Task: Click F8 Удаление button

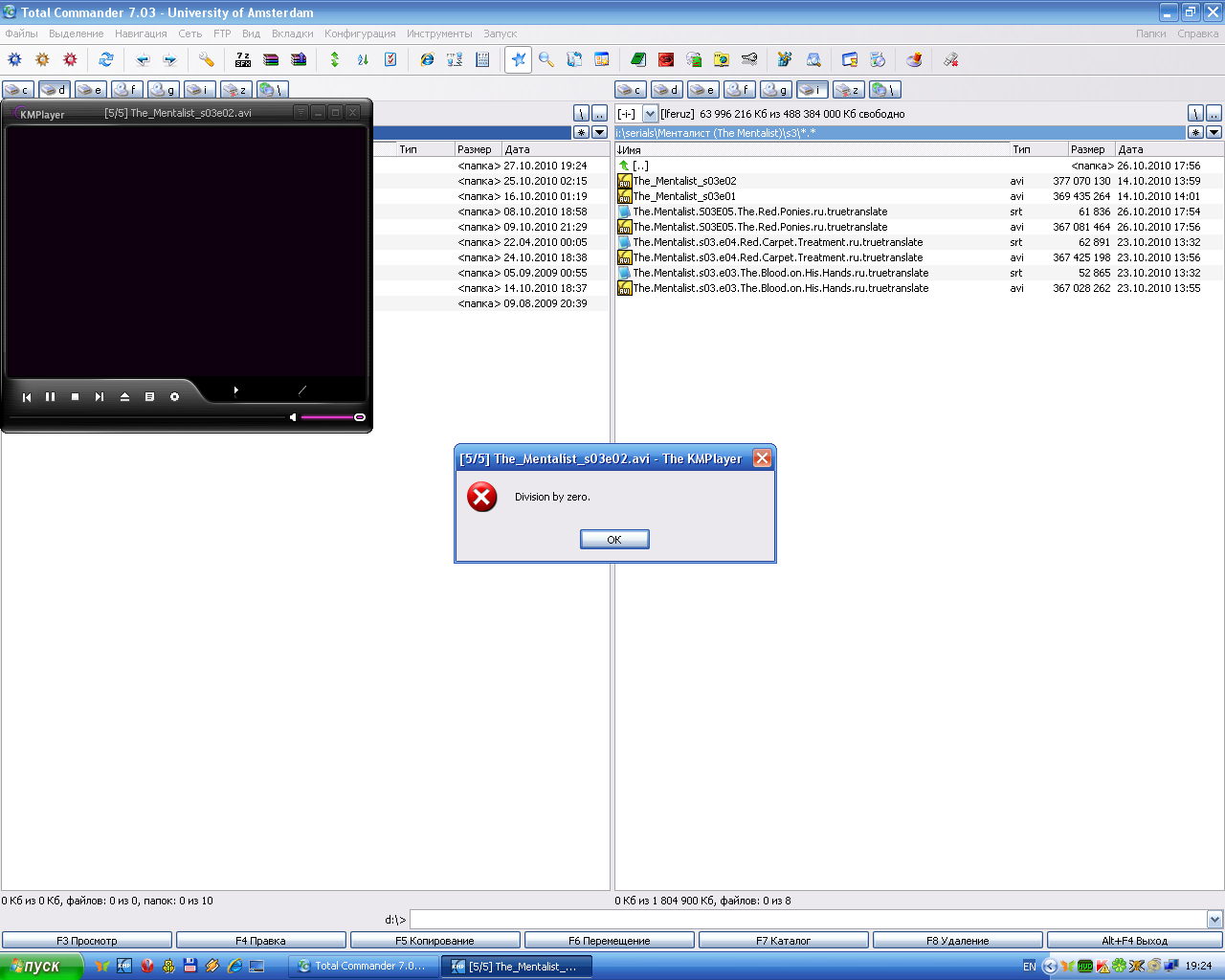Action: 958,941
